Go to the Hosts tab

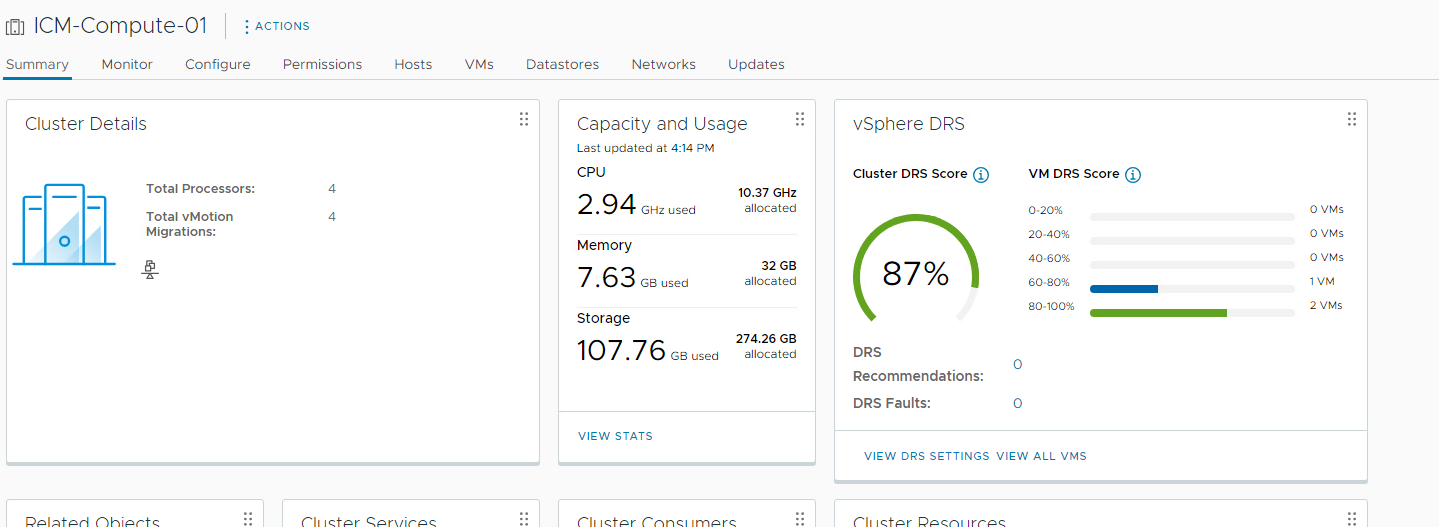coord(413,64)
